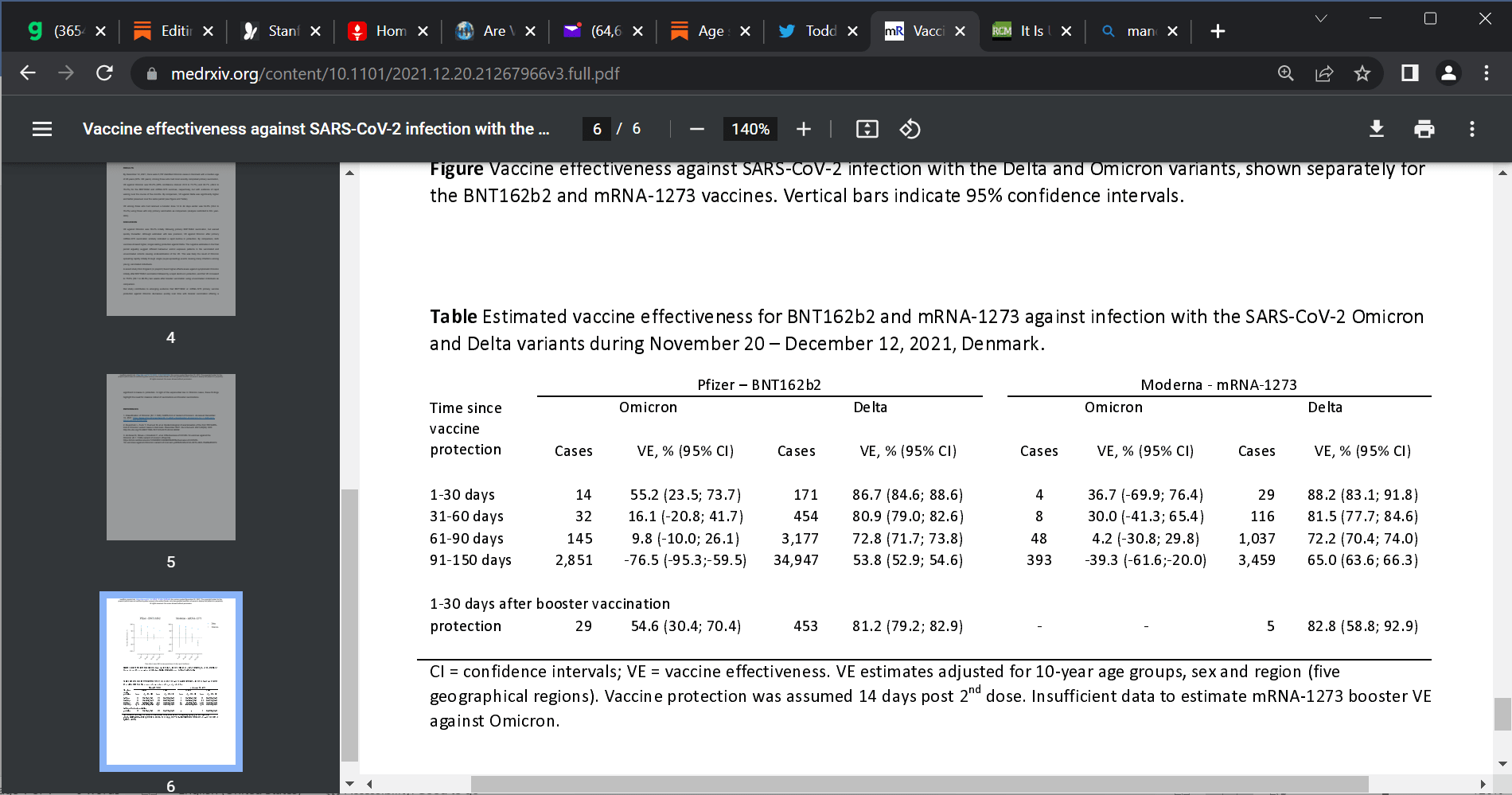1512x795 pixels.
Task: Click the "Moderna - mRNA-1273" table header
Action: (1218, 385)
